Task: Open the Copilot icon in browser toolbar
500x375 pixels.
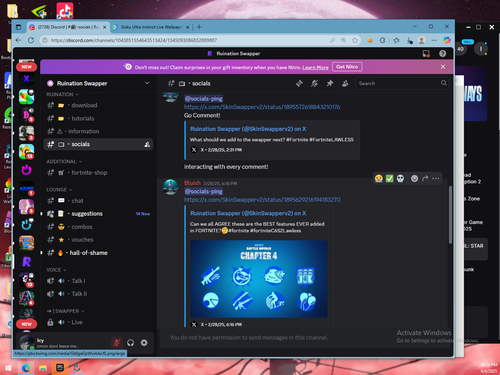Action: [447, 40]
